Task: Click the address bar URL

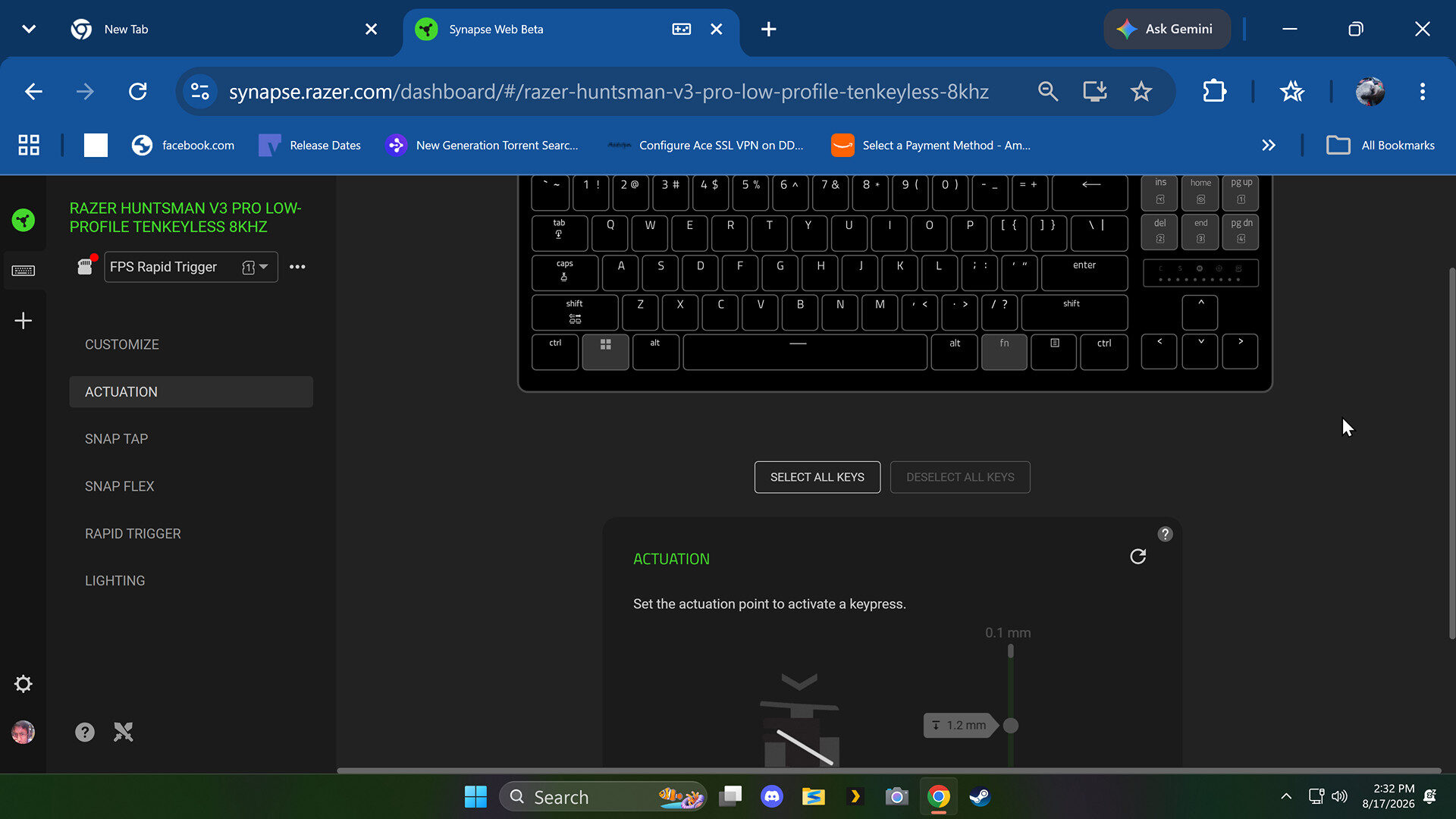Action: [x=608, y=92]
